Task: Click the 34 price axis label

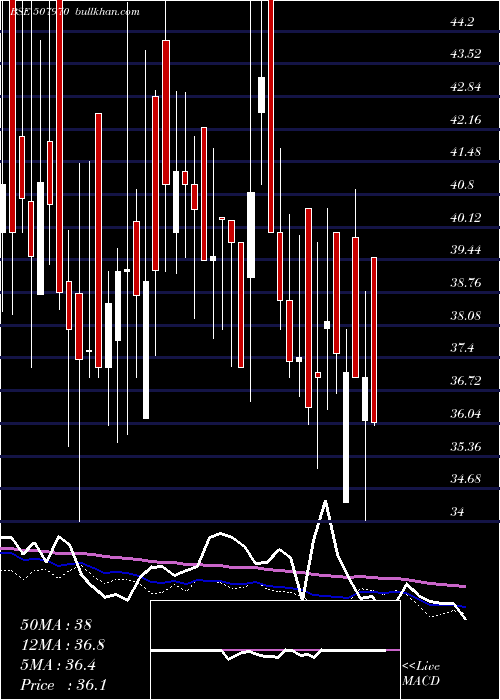Action: 458,512
